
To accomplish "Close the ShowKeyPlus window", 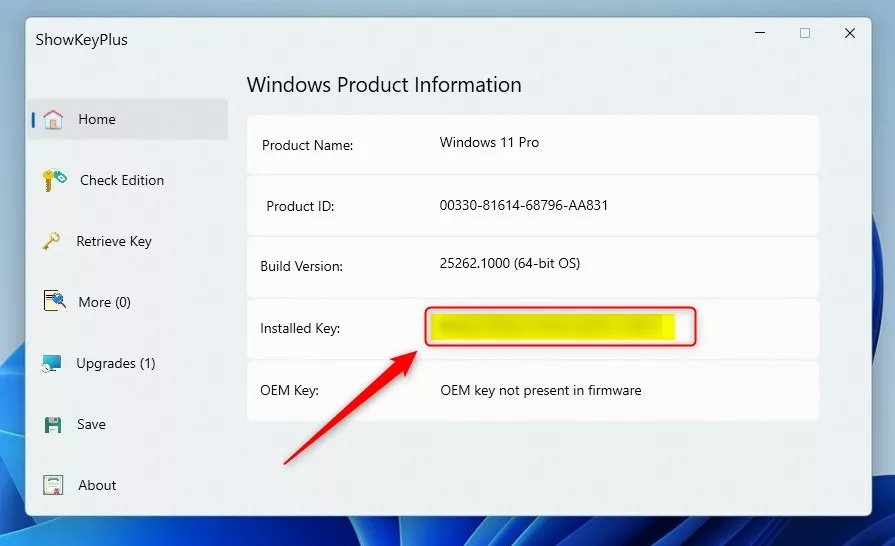I will tap(850, 33).
